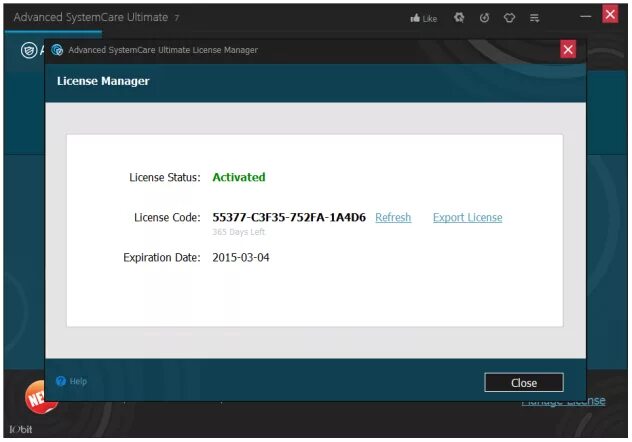This screenshot has height=442, width=632.
Task: Click the expiration date 2015-03-04
Action: click(241, 258)
